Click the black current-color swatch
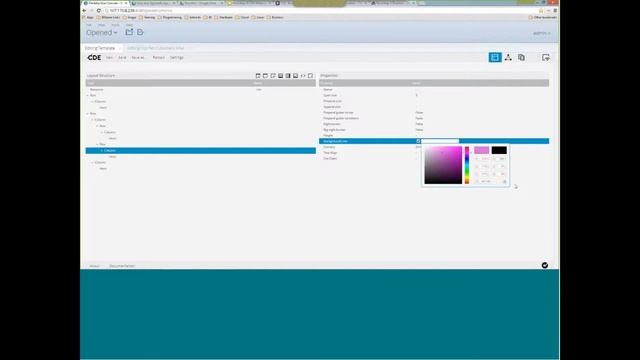Screen dimensions: 640x360 click(x=499, y=150)
